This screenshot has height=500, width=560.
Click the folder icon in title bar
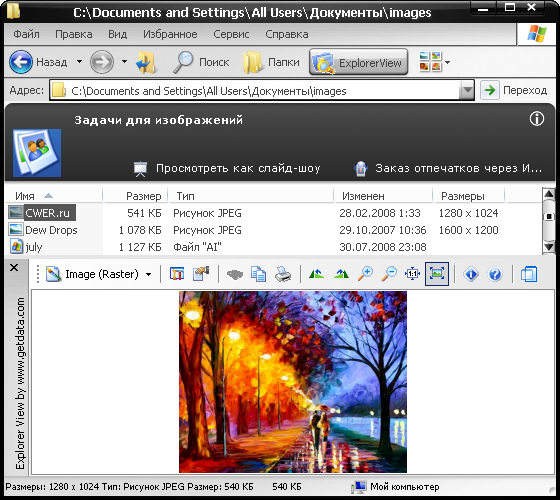pyautogui.click(x=13, y=11)
